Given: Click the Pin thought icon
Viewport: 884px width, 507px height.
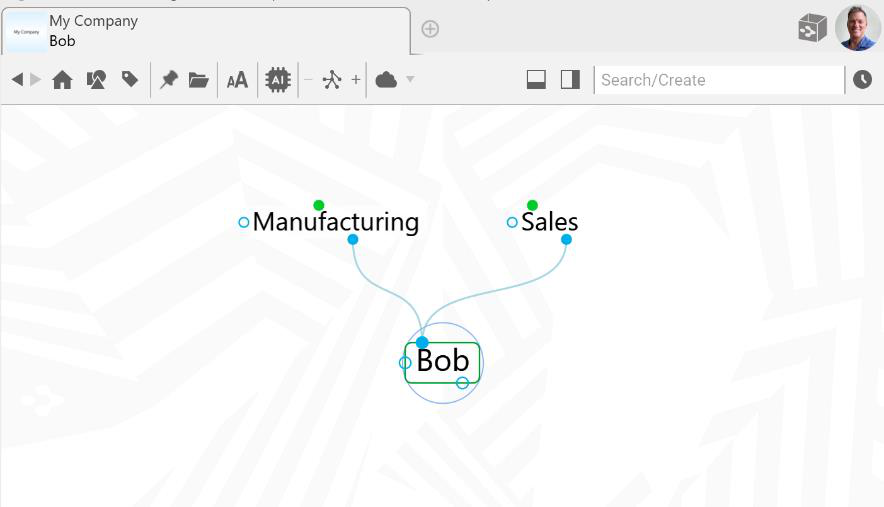Looking at the screenshot, I should tap(168, 80).
